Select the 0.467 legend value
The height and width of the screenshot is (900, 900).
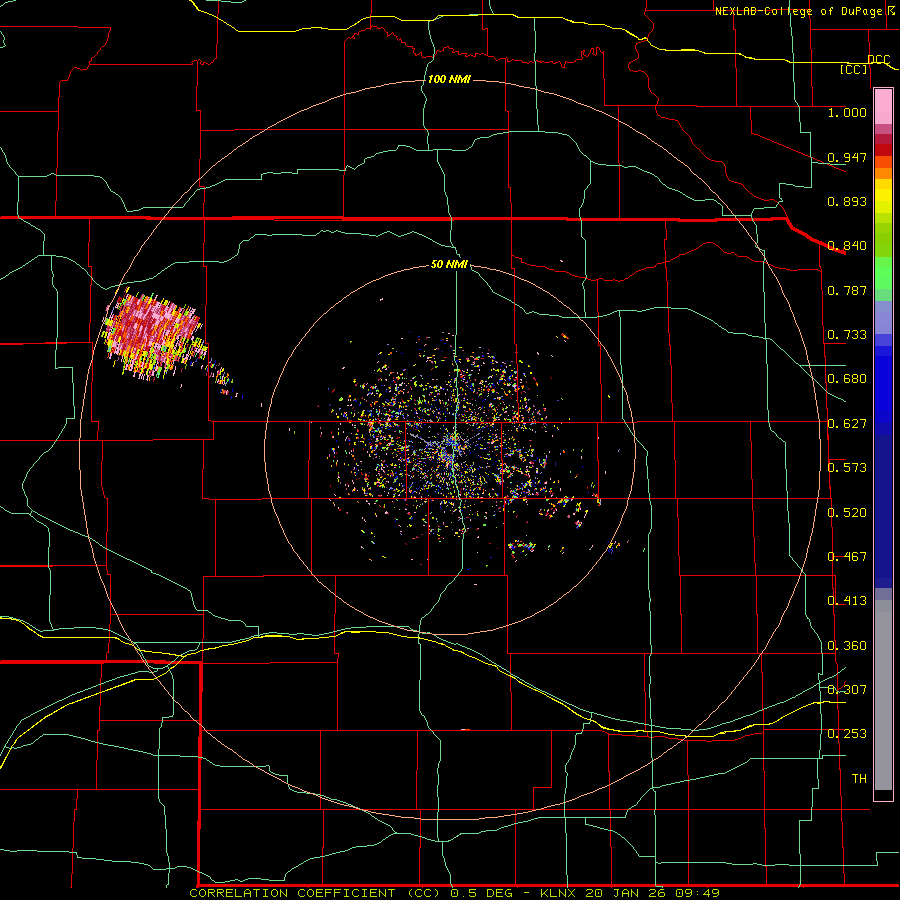pos(847,557)
